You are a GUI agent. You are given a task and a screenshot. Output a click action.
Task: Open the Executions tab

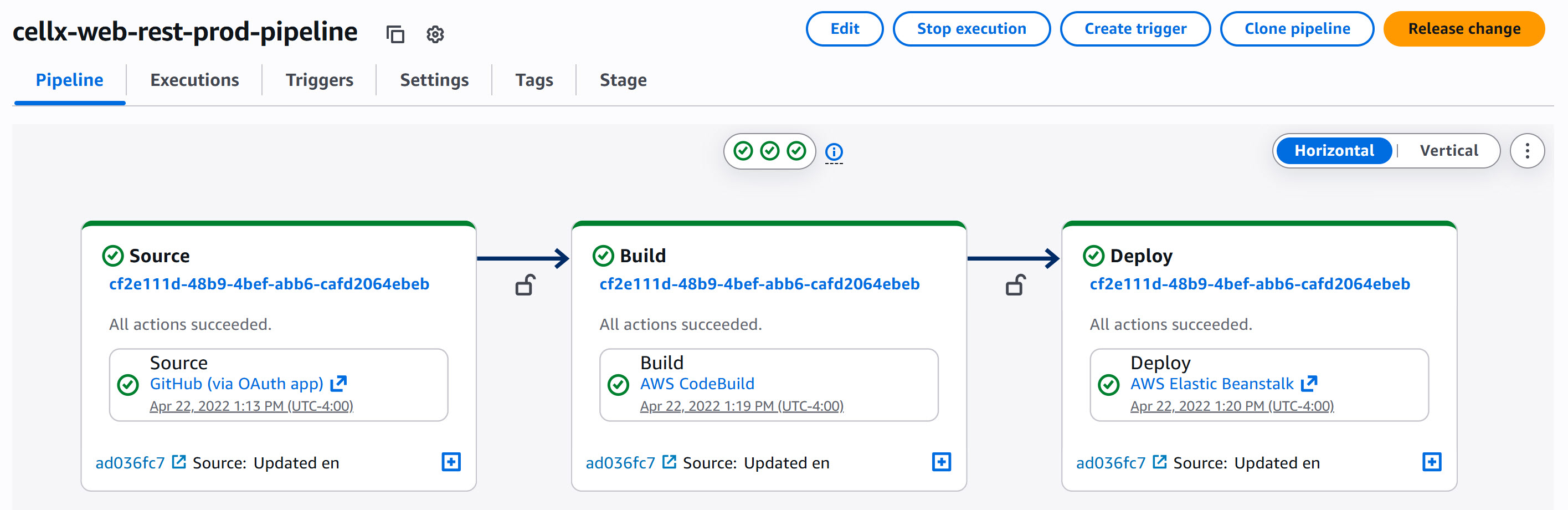194,80
